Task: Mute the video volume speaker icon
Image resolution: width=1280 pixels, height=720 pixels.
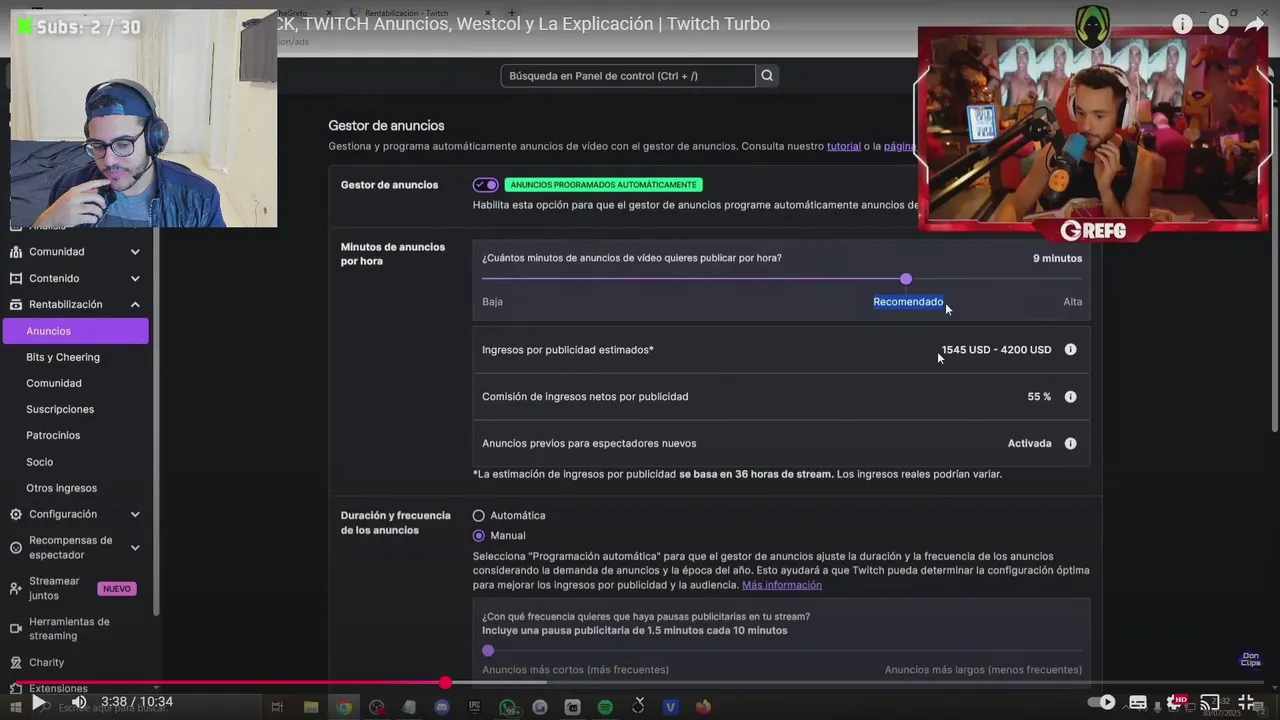Action: (79, 702)
